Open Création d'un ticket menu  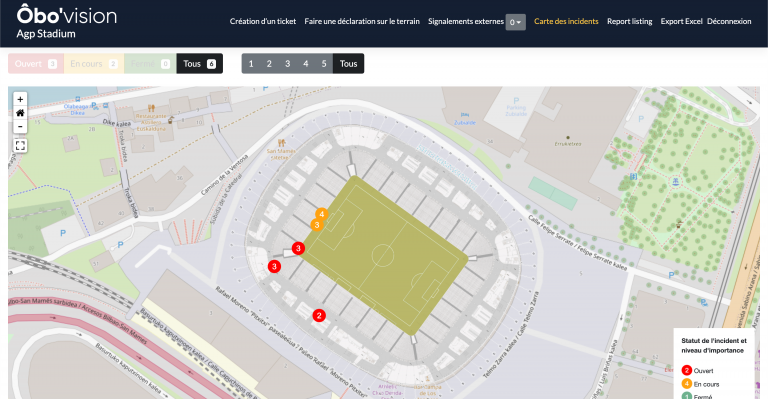(x=263, y=22)
